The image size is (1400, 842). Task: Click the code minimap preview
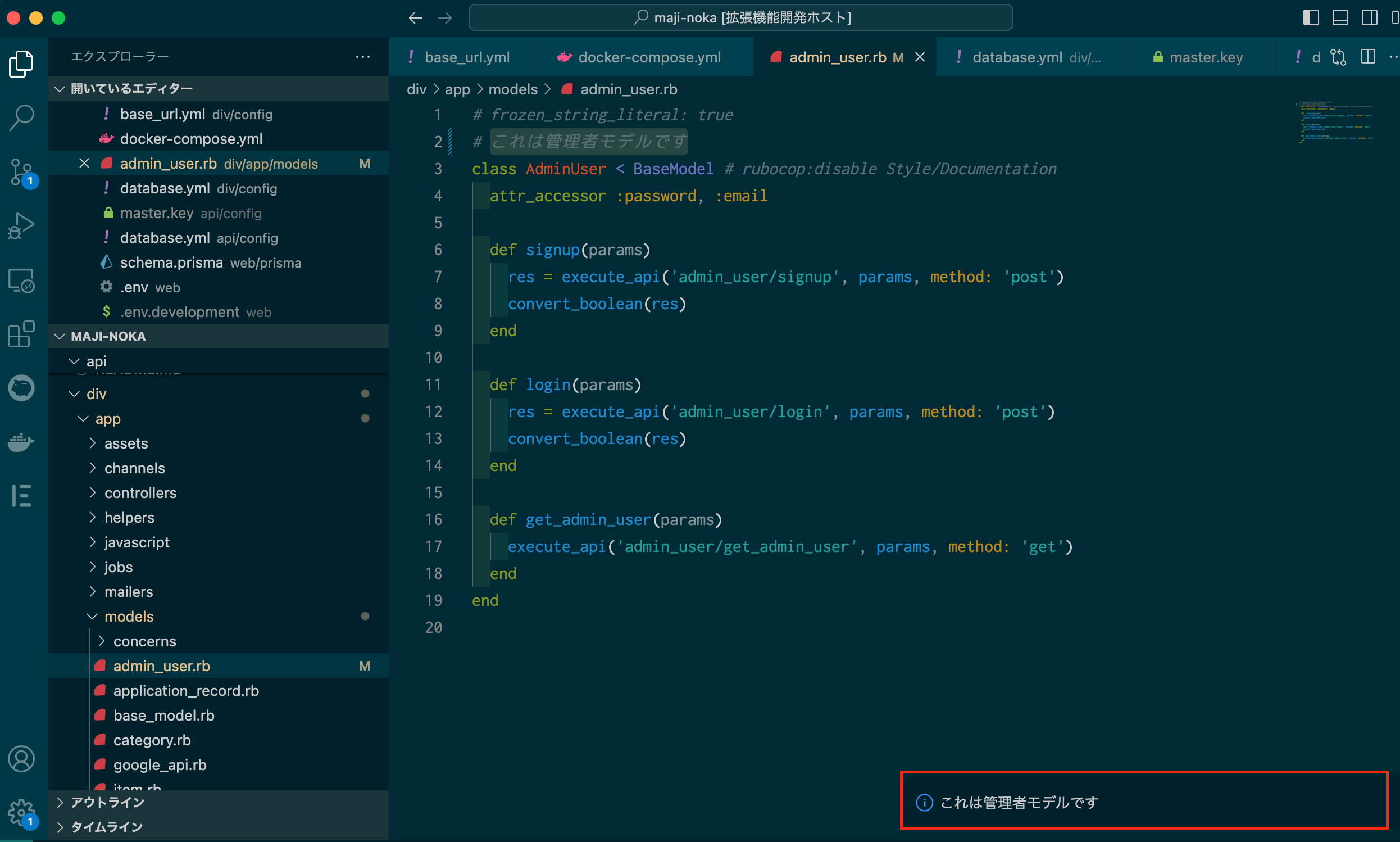pyautogui.click(x=1335, y=122)
